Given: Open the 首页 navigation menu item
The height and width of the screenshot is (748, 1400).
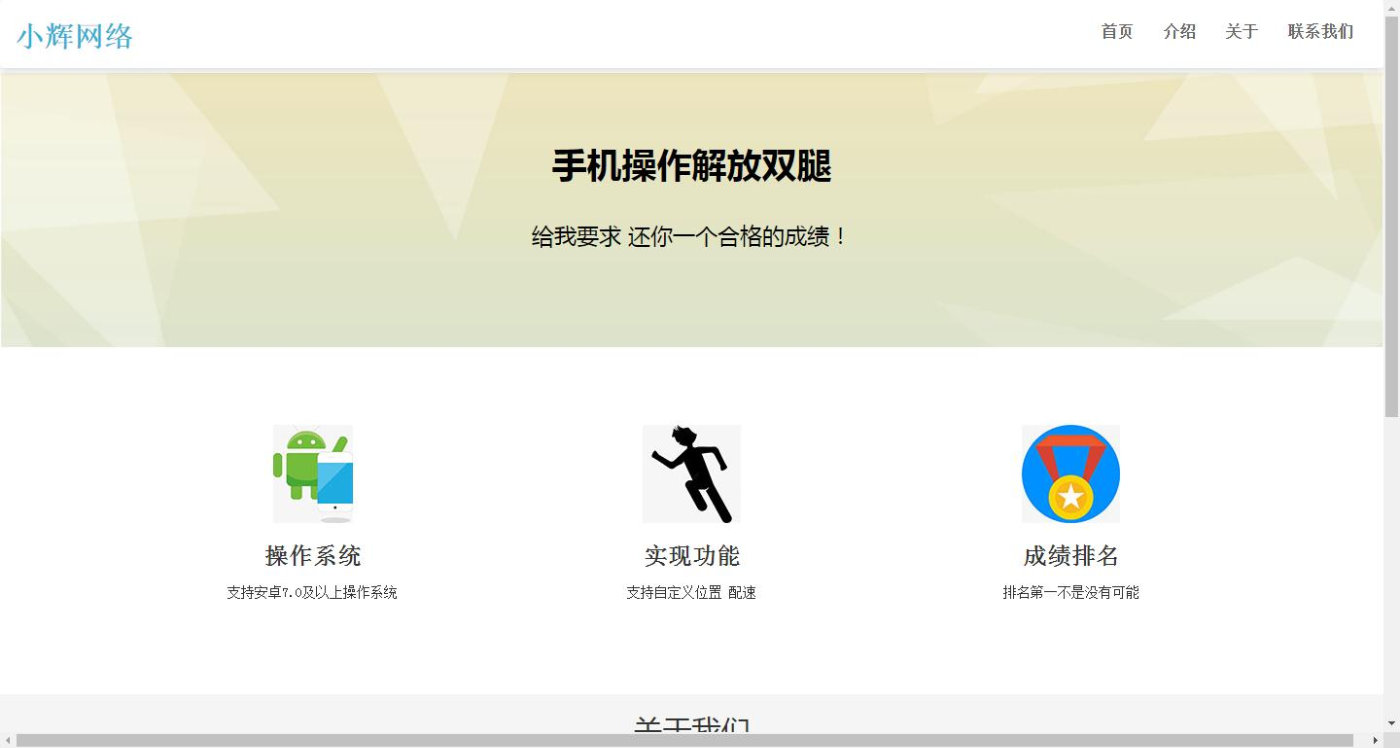Looking at the screenshot, I should (1116, 32).
